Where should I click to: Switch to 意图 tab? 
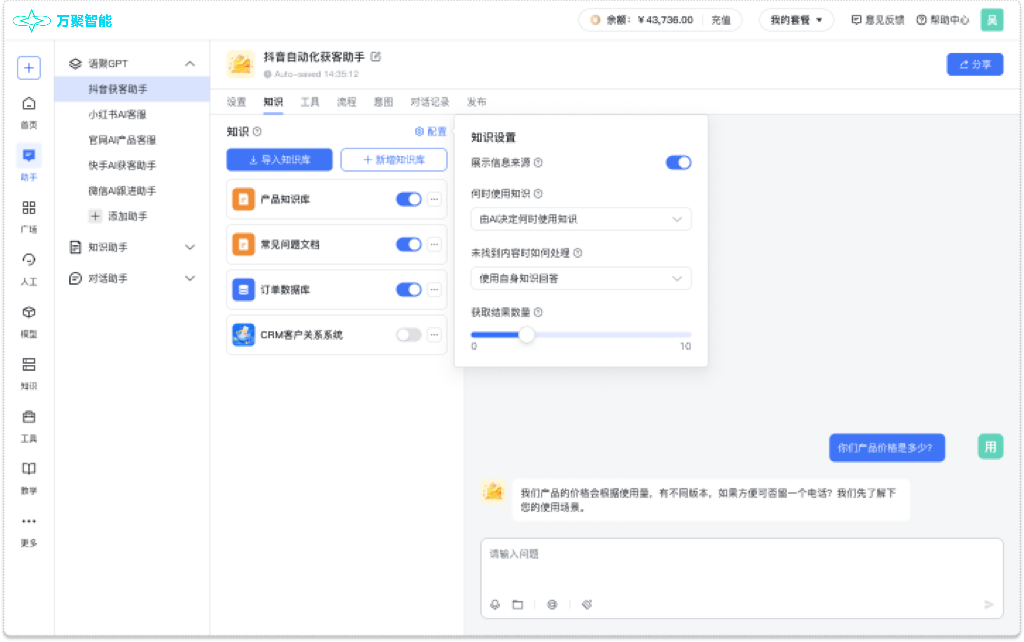pyautogui.click(x=383, y=102)
